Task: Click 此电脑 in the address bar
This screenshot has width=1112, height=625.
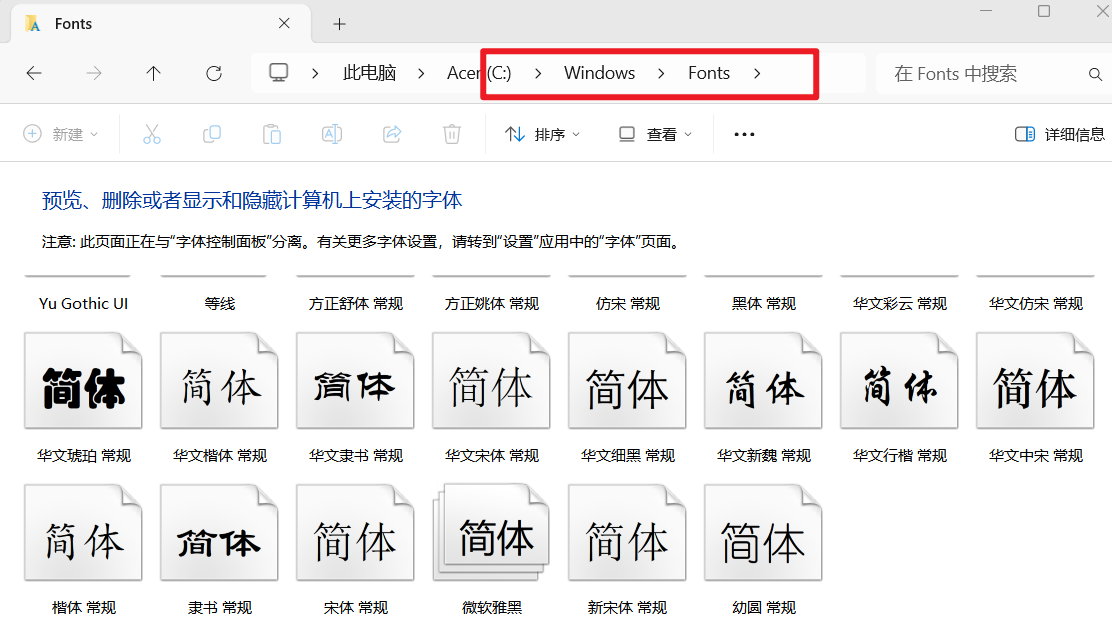Action: [x=369, y=73]
